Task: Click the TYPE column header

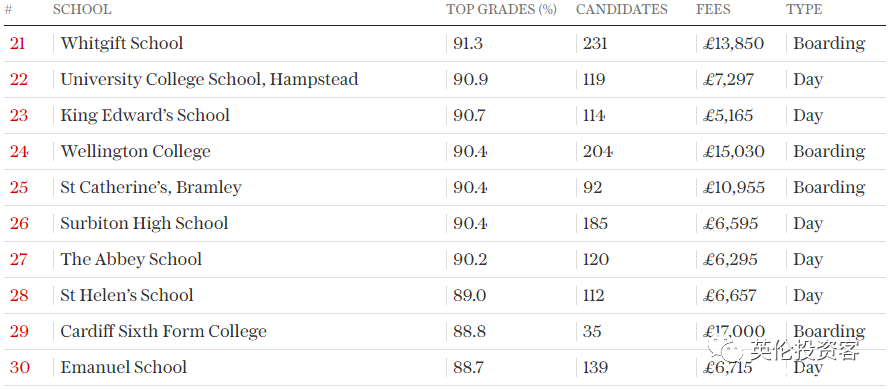Action: (804, 10)
